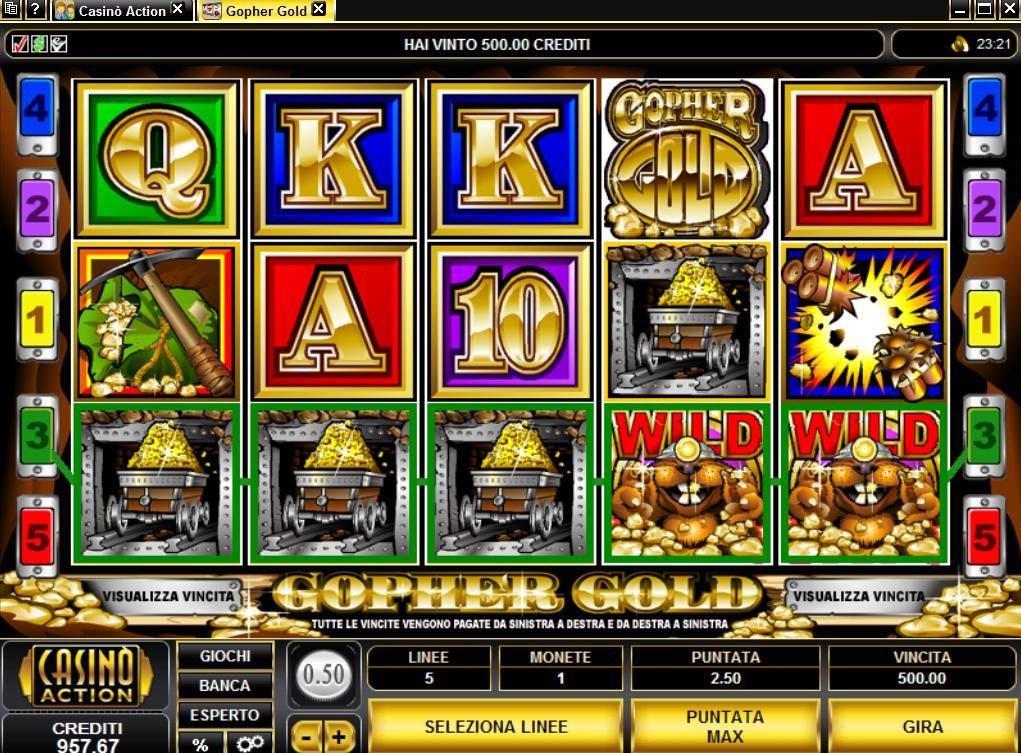
Task: Decrease coin size with minus button
Action: (x=306, y=737)
